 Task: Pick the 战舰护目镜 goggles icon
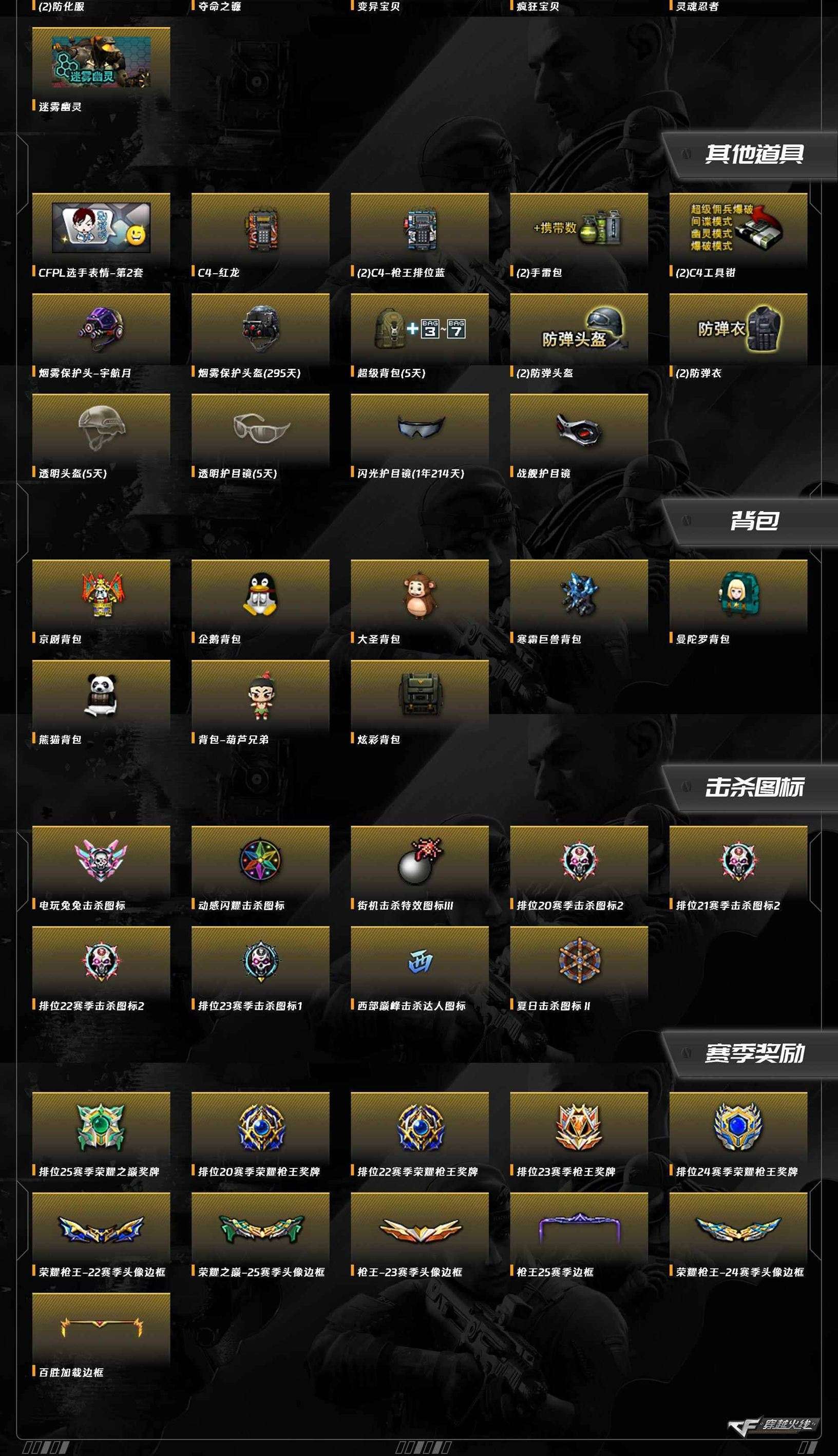click(x=579, y=430)
